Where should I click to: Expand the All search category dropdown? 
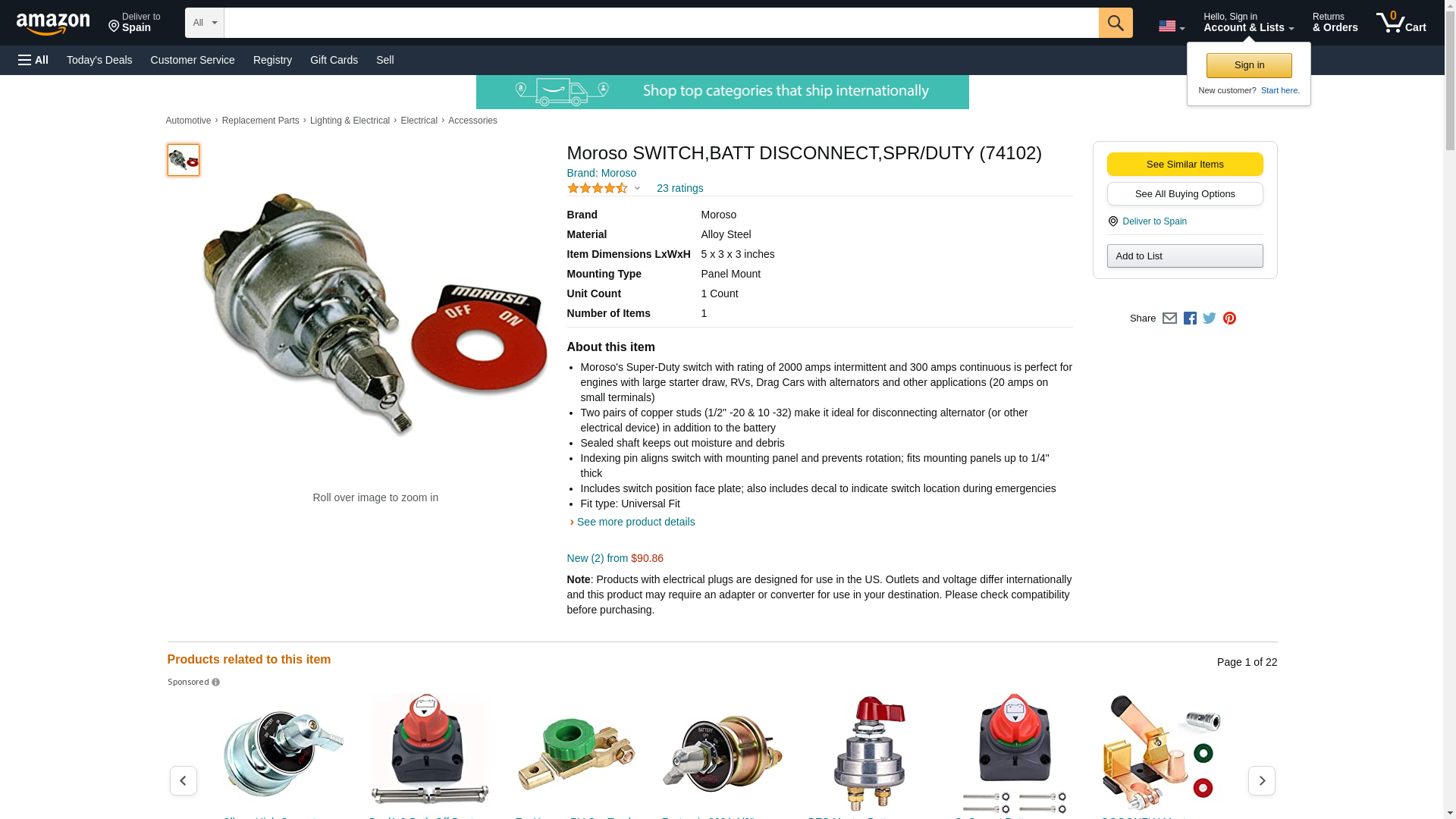point(205,23)
